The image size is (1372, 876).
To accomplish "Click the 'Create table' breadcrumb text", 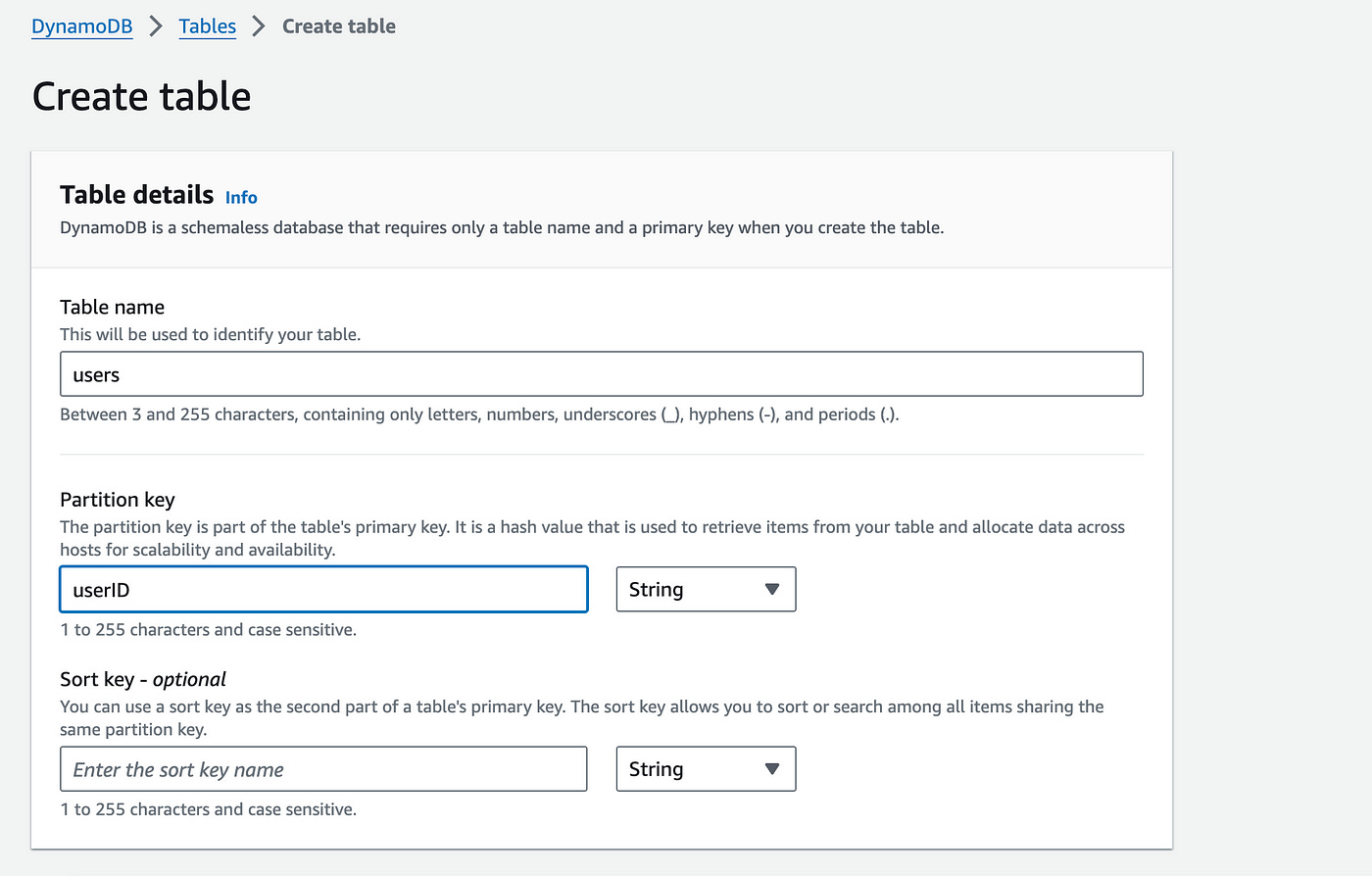I will point(339,26).
